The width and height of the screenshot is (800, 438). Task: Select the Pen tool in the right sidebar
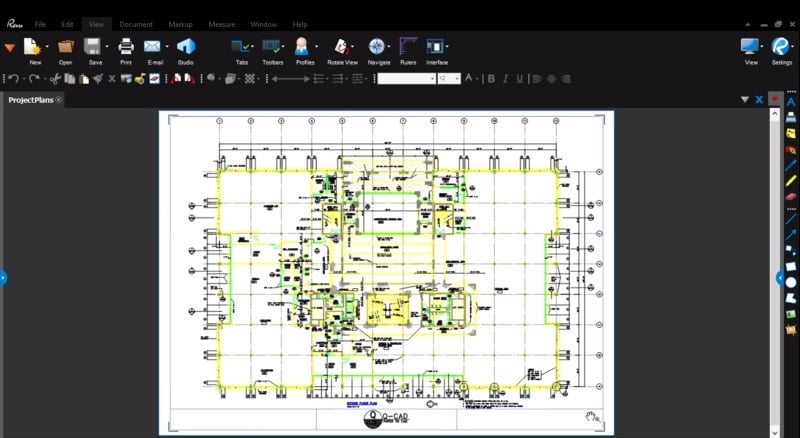pyautogui.click(x=791, y=164)
